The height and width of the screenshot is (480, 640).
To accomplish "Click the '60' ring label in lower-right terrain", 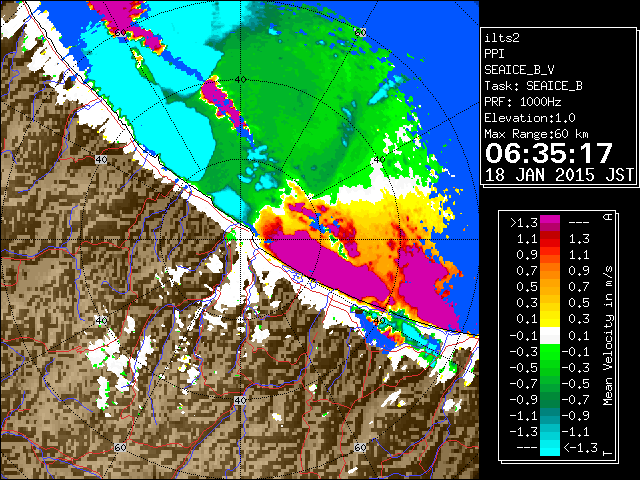I will [x=360, y=448].
